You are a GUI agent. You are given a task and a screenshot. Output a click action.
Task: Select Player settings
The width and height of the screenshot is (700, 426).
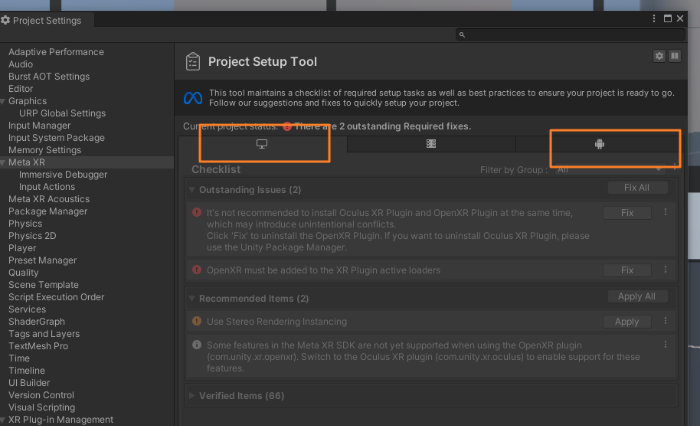point(22,248)
